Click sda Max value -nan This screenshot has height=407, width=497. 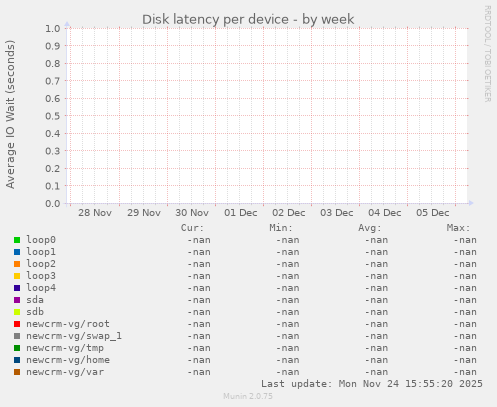[465, 300]
